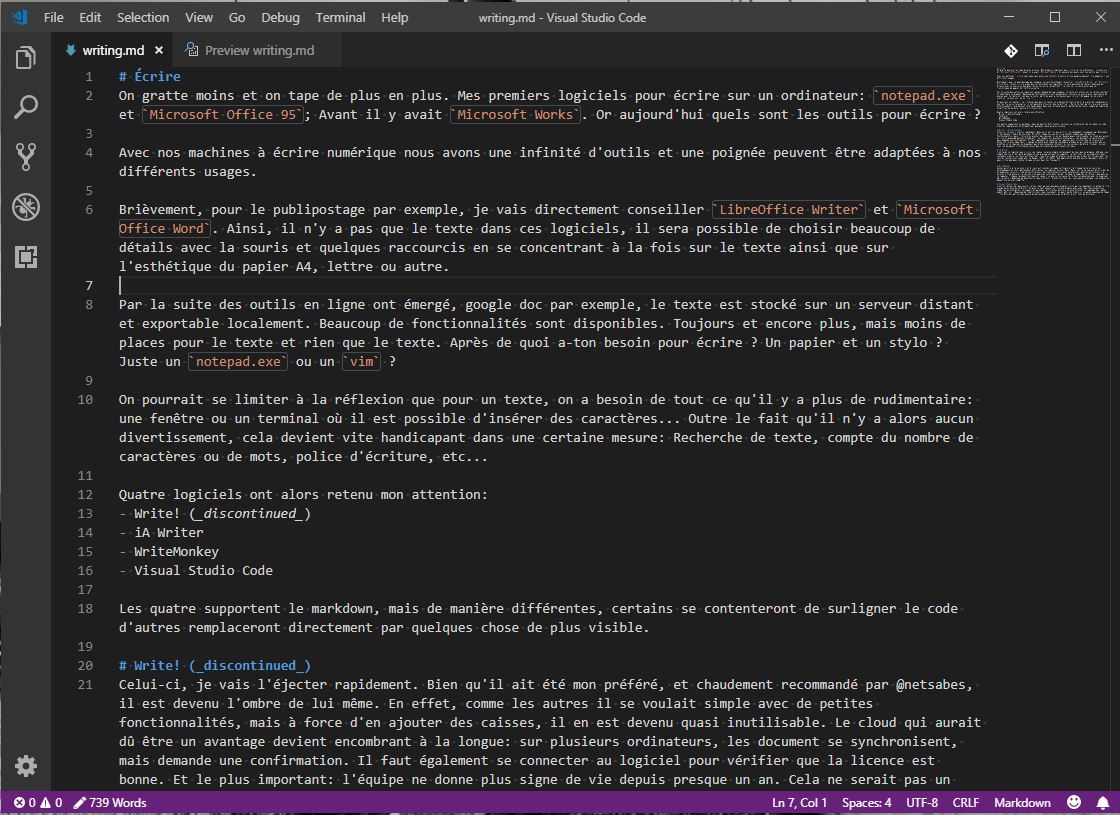
Task: Open the Terminal menu
Action: coord(340,17)
